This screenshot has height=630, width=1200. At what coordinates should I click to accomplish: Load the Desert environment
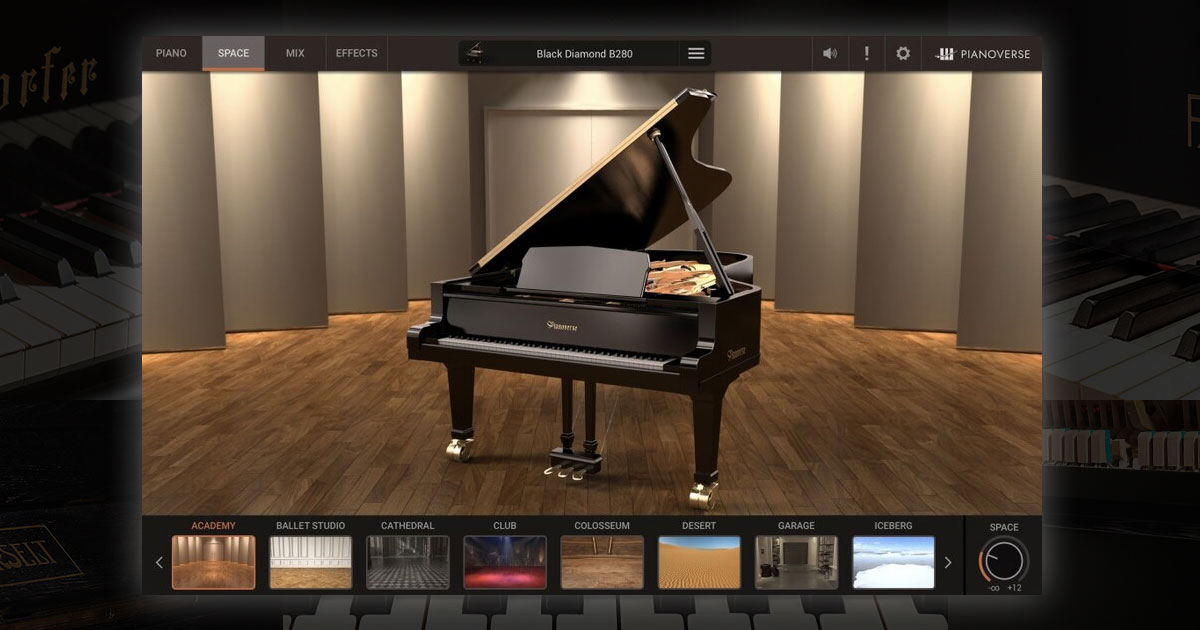point(699,562)
